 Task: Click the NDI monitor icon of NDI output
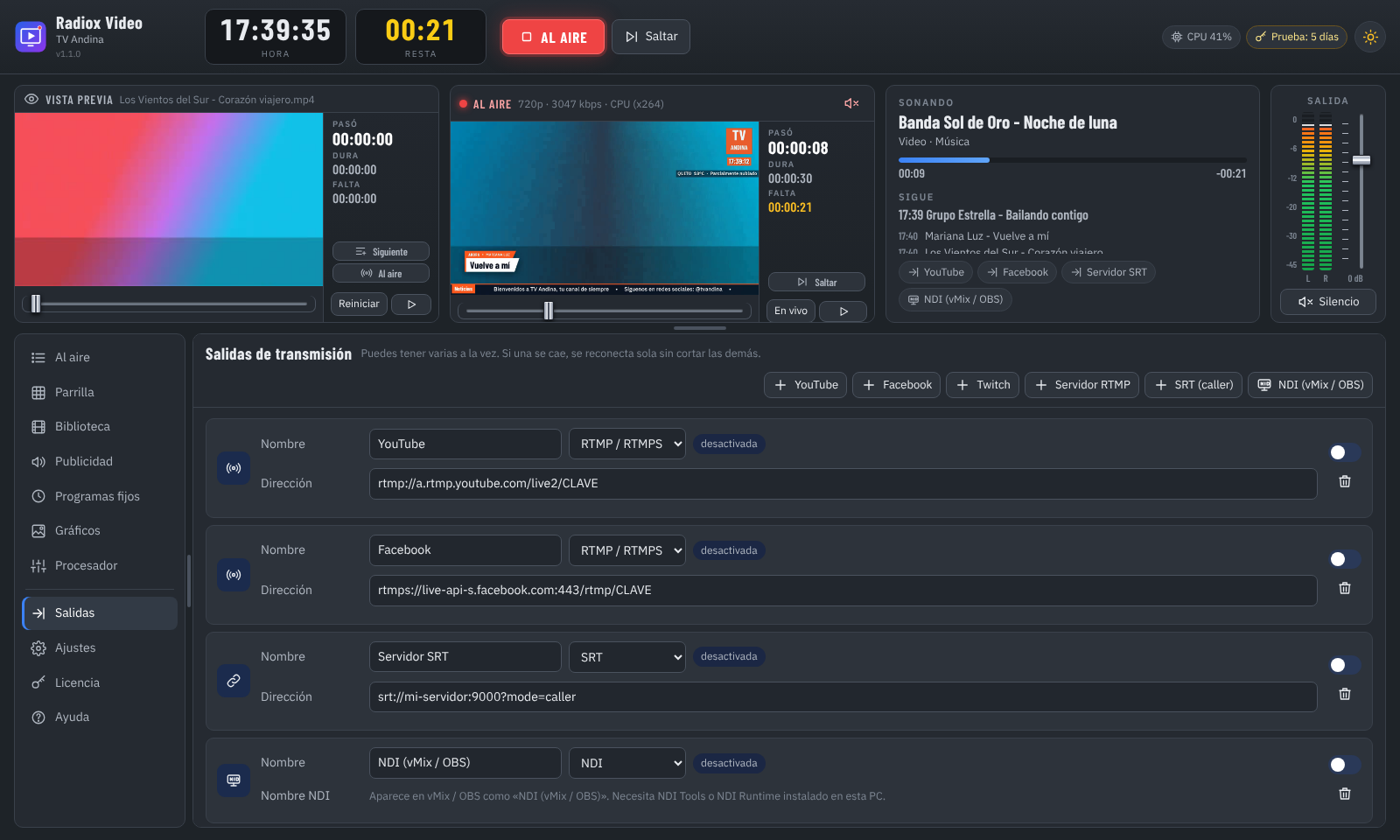[x=234, y=780]
